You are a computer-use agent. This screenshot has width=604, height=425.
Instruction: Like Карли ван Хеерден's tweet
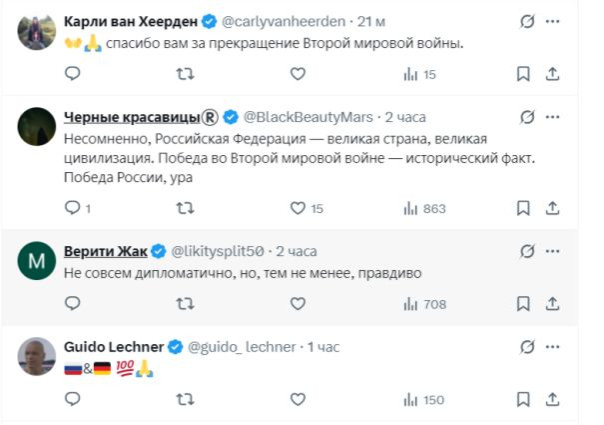tap(297, 74)
